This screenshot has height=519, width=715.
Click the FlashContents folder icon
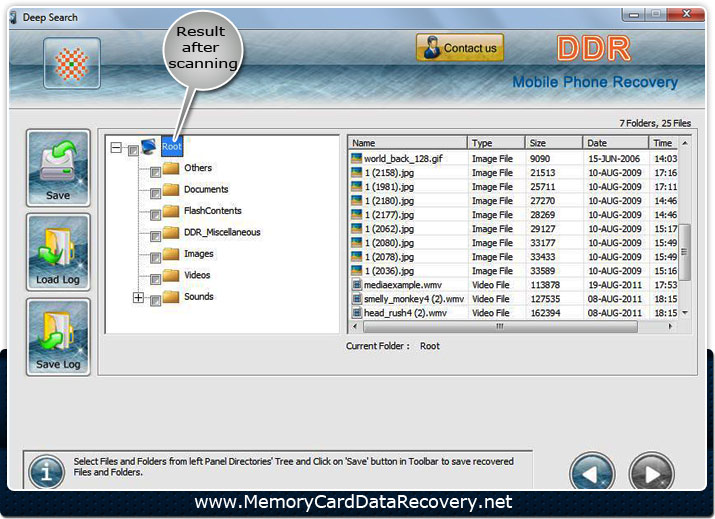coord(171,211)
